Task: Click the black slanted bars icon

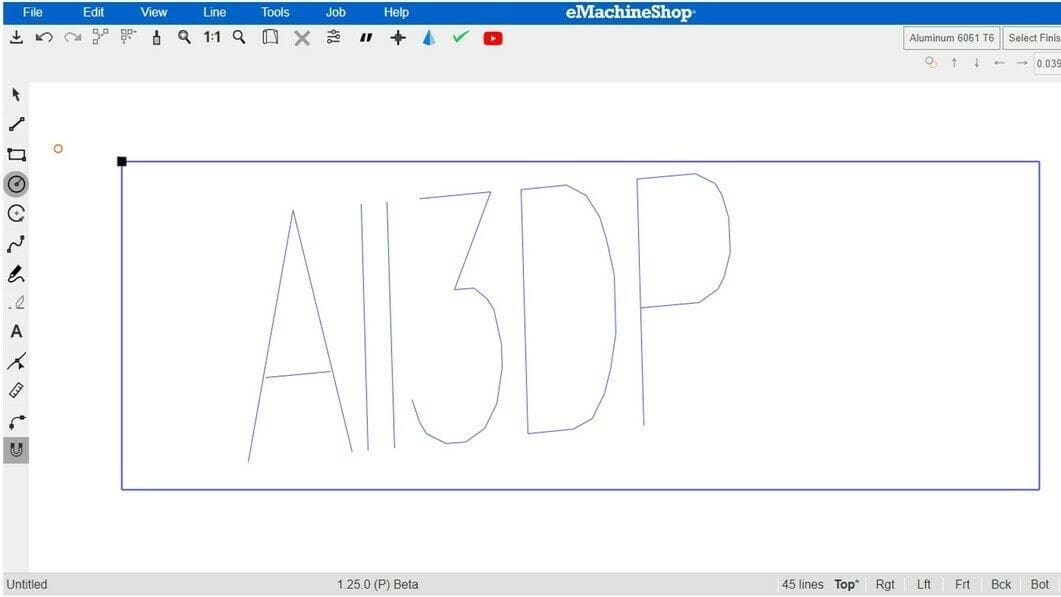Action: pyautogui.click(x=366, y=38)
